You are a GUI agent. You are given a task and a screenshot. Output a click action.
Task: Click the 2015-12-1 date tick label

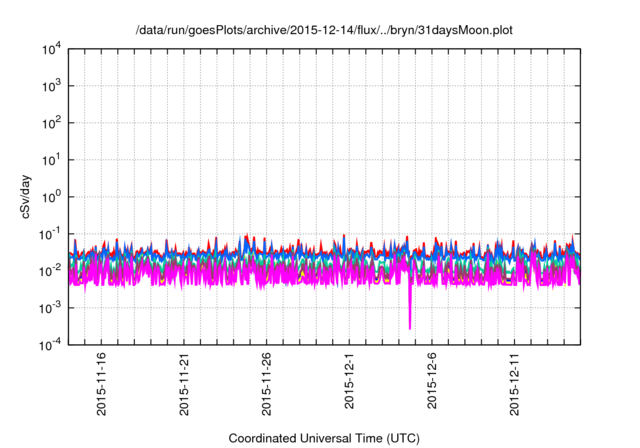(349, 381)
